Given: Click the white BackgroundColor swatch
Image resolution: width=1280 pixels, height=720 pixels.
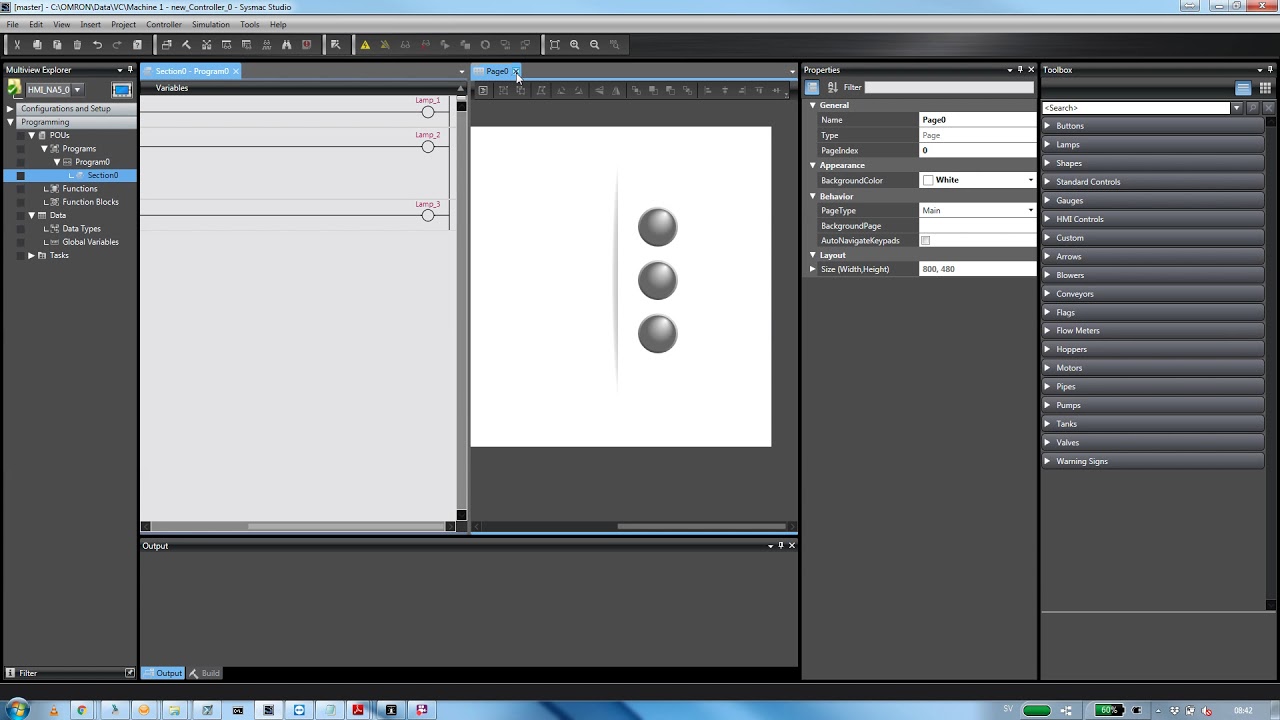Looking at the screenshot, I should [x=928, y=181].
